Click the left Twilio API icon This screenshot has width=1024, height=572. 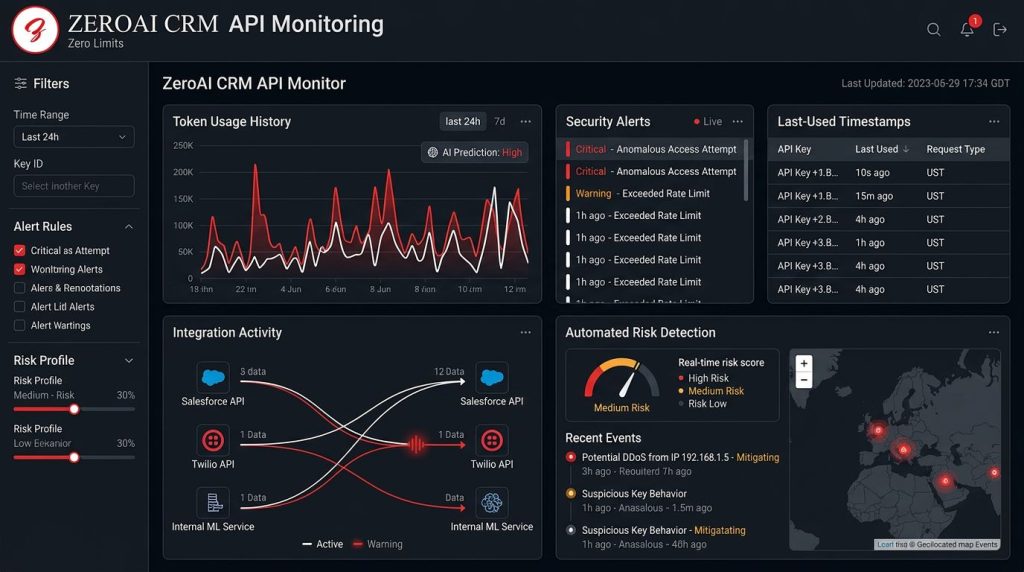pos(213,441)
